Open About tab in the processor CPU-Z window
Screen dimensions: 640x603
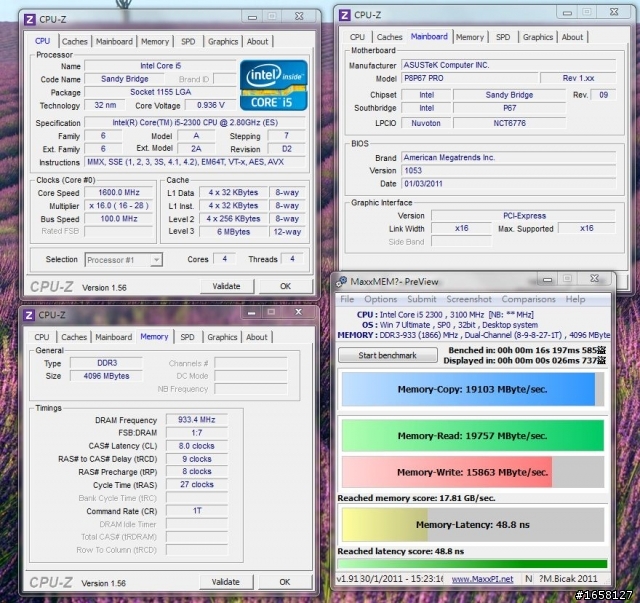(x=257, y=42)
